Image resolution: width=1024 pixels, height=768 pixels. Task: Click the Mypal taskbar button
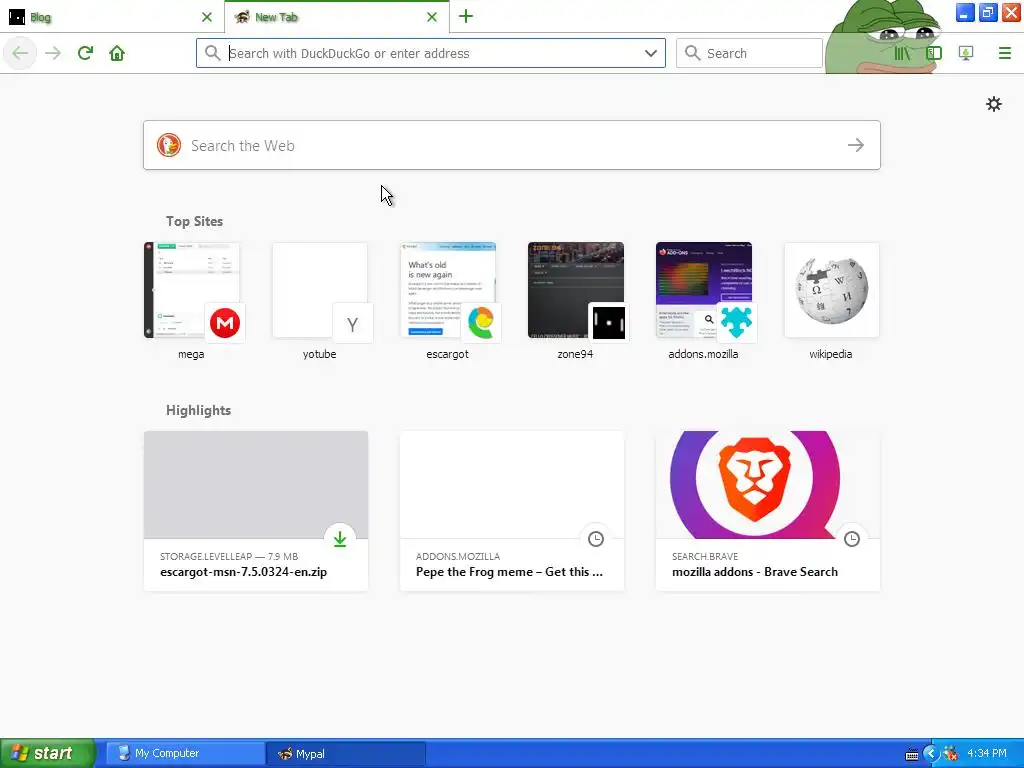point(346,753)
